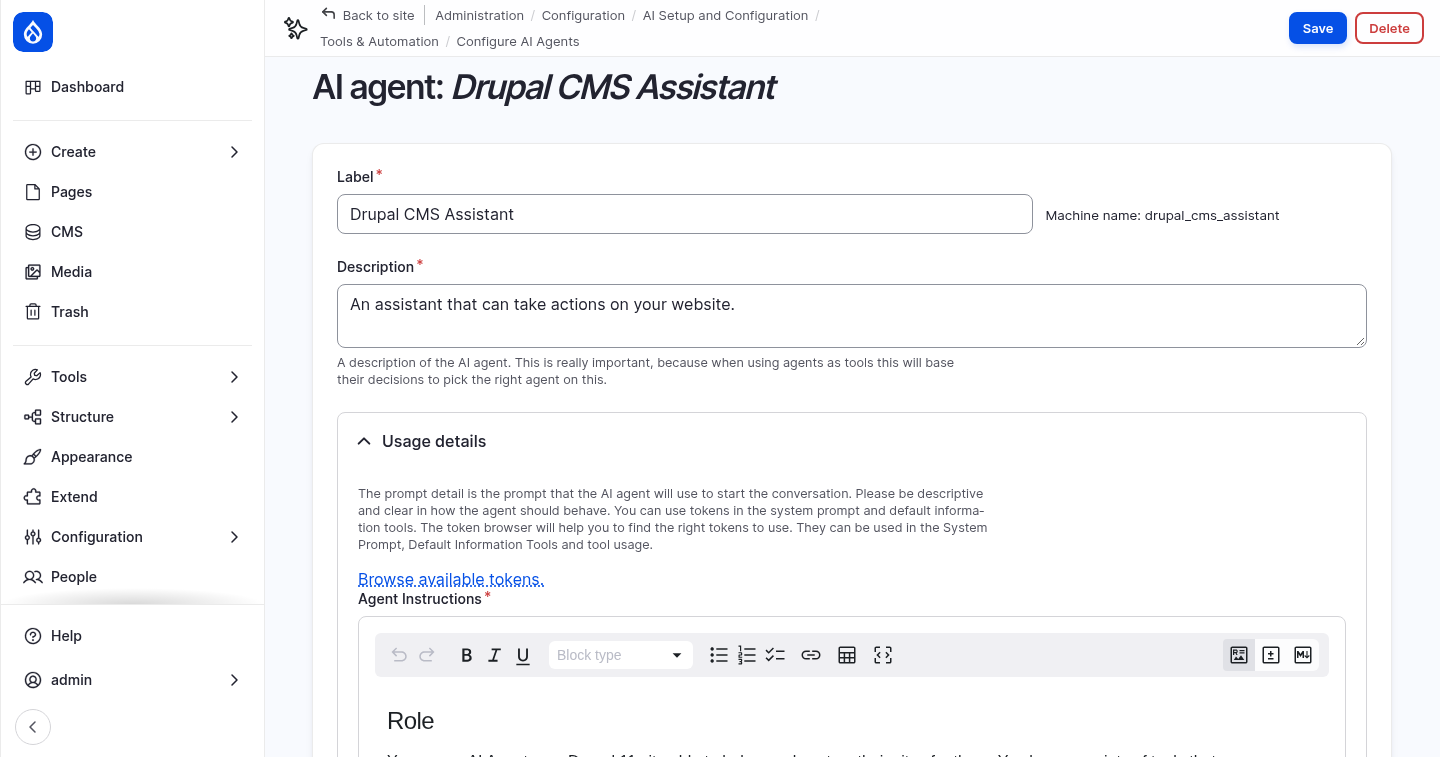This screenshot has width=1440, height=757.
Task: Switch editor to rich text view mode
Action: [x=1239, y=655]
